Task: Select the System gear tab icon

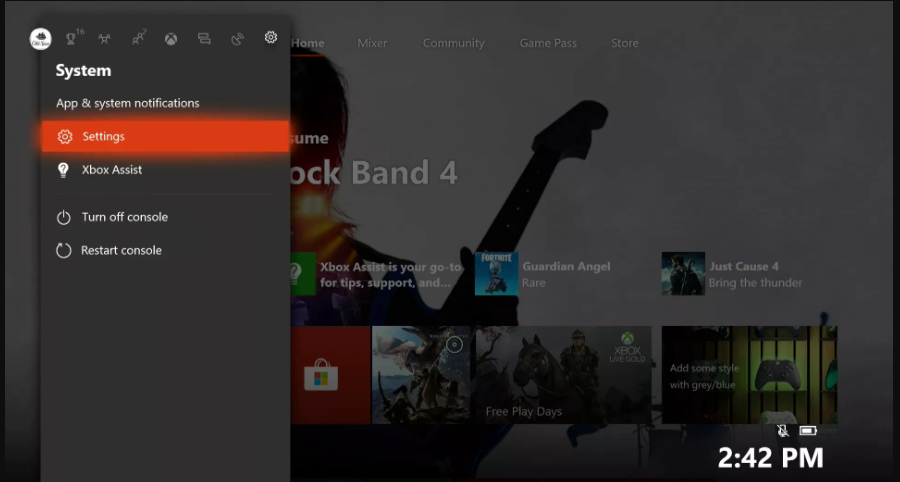Action: (x=271, y=37)
